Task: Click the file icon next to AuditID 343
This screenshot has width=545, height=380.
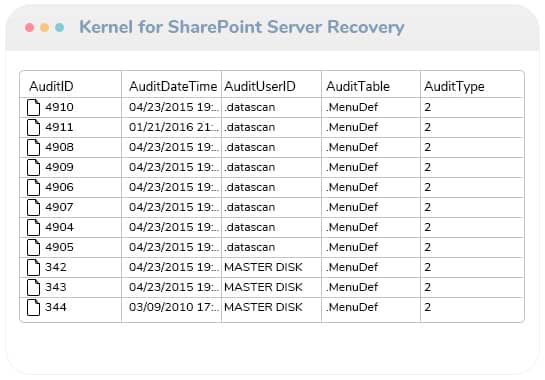Action: coord(33,287)
